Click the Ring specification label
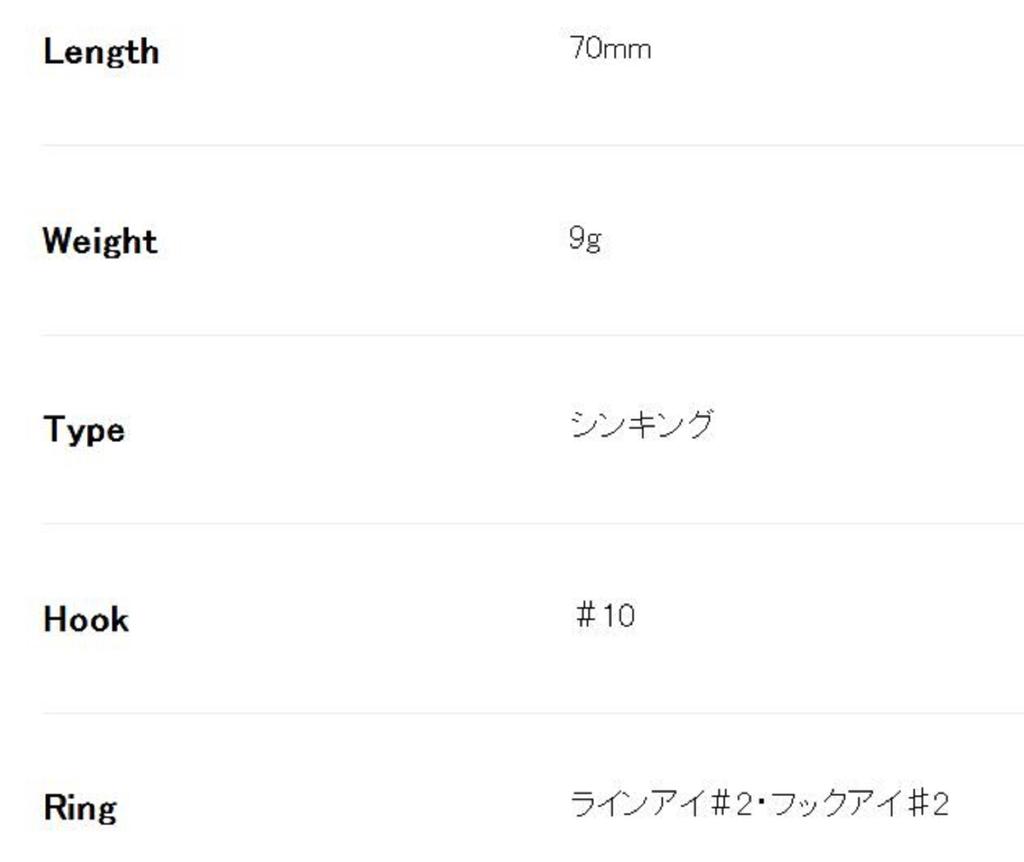 80,808
